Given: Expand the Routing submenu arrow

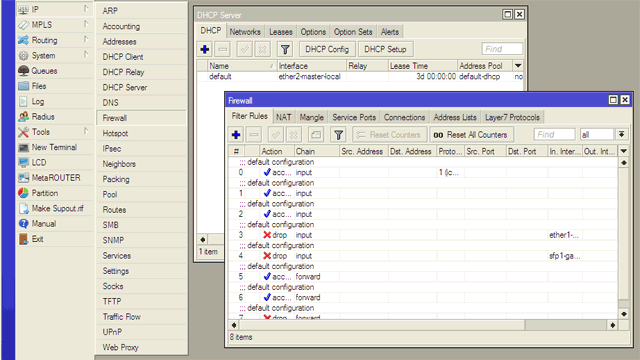Looking at the screenshot, I should point(86,40).
